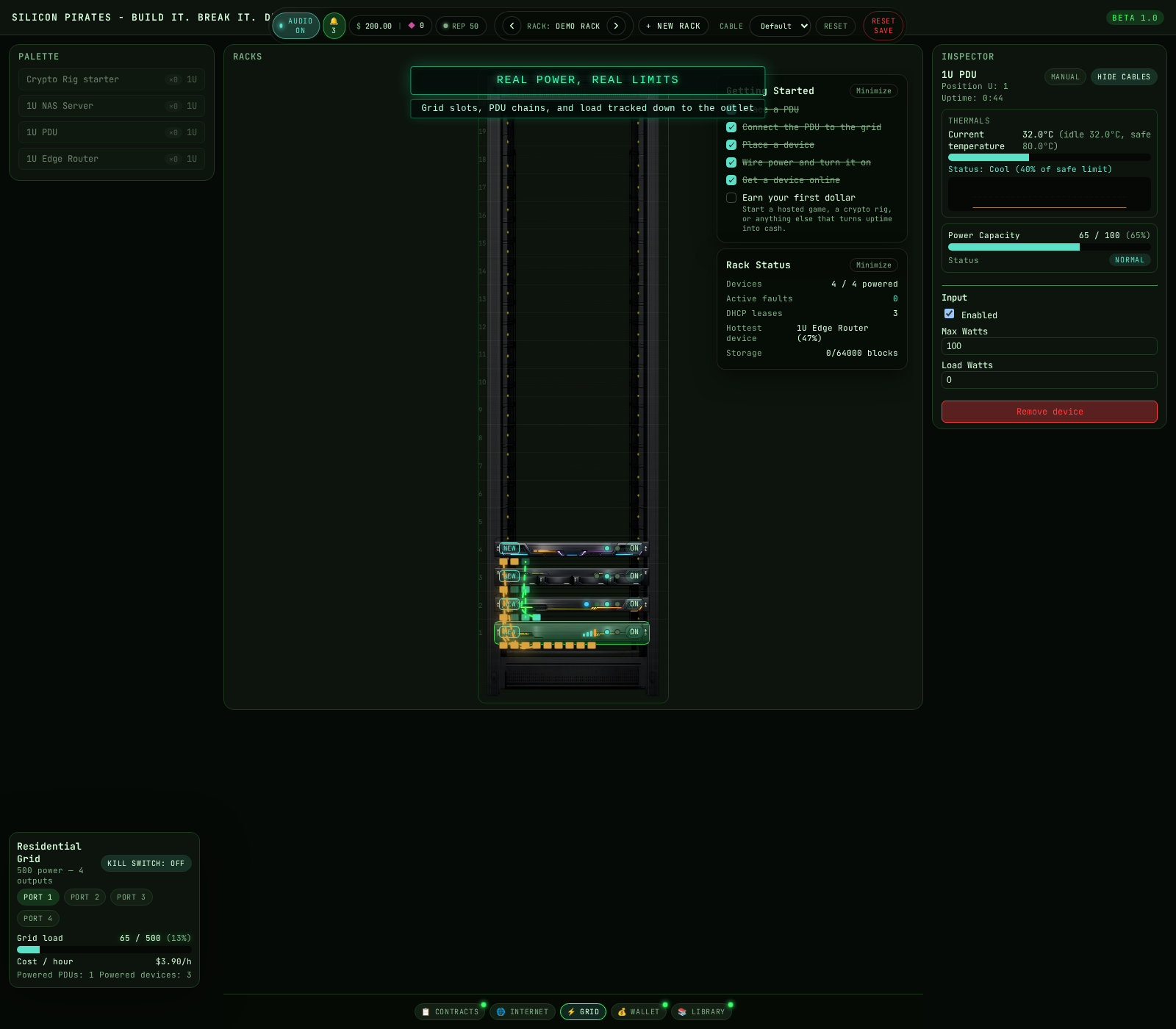Select 1U PDU in the palette

[x=112, y=132]
